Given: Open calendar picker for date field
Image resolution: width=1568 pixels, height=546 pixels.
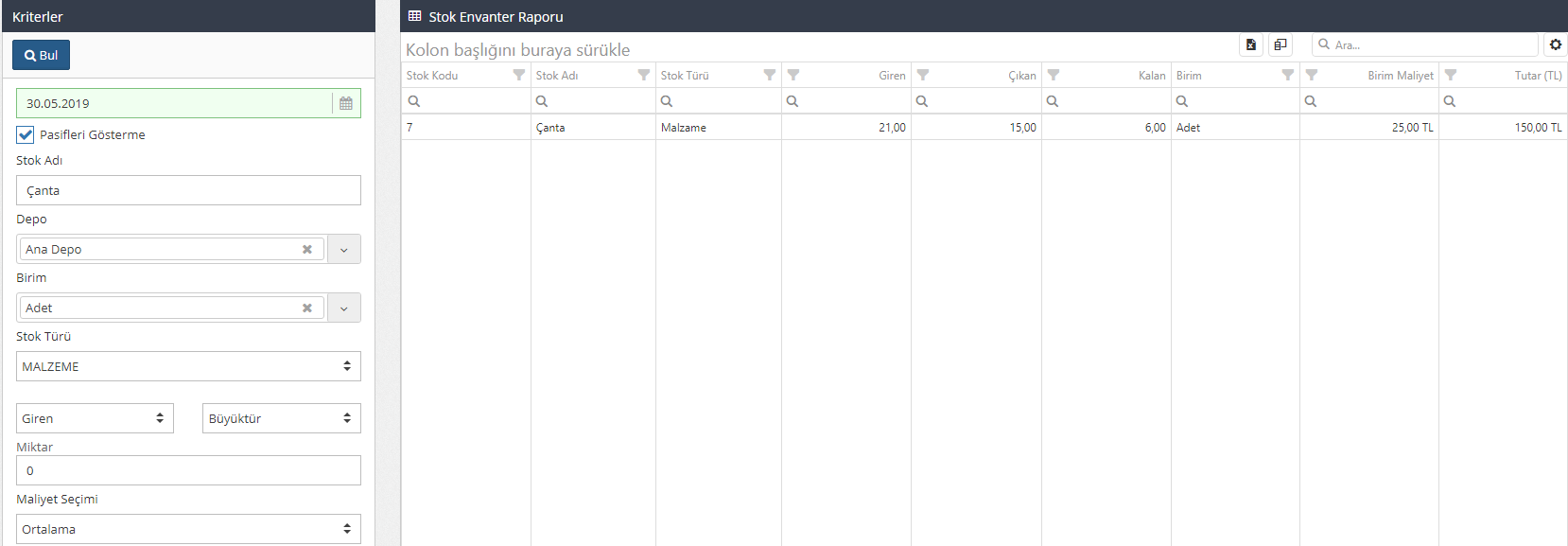Looking at the screenshot, I should [346, 103].
